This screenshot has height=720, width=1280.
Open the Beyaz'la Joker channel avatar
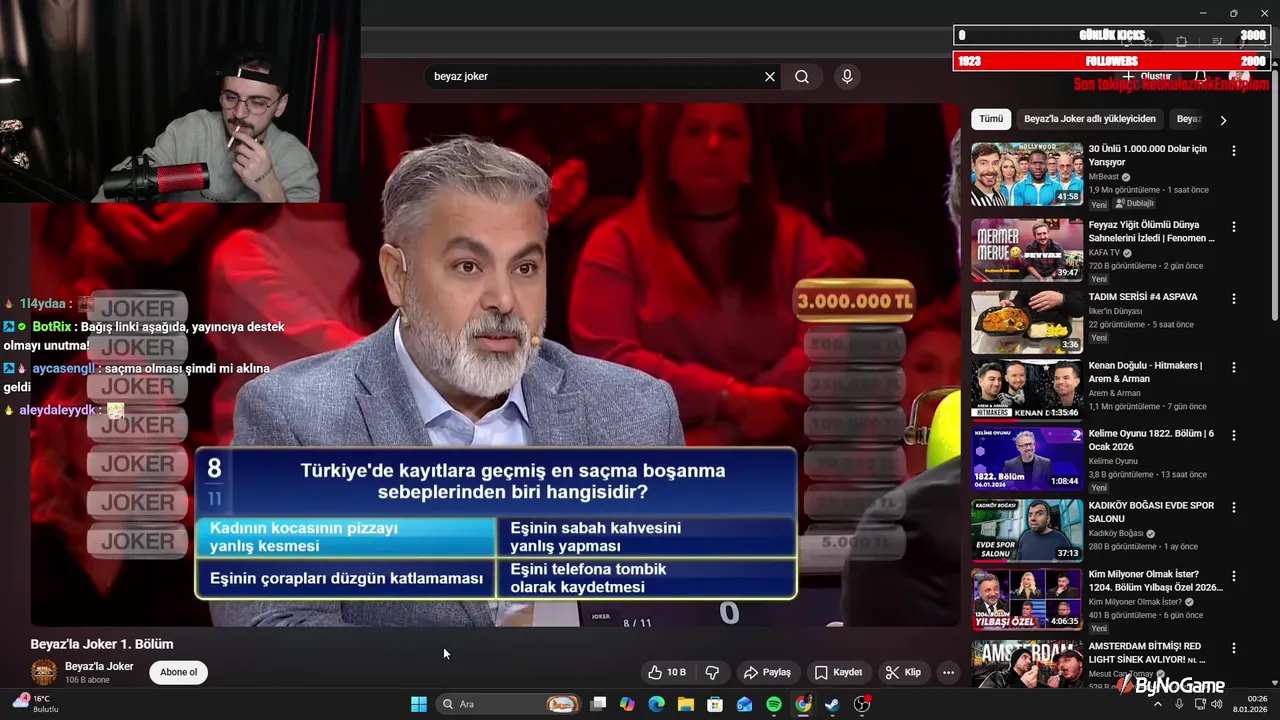click(44, 672)
